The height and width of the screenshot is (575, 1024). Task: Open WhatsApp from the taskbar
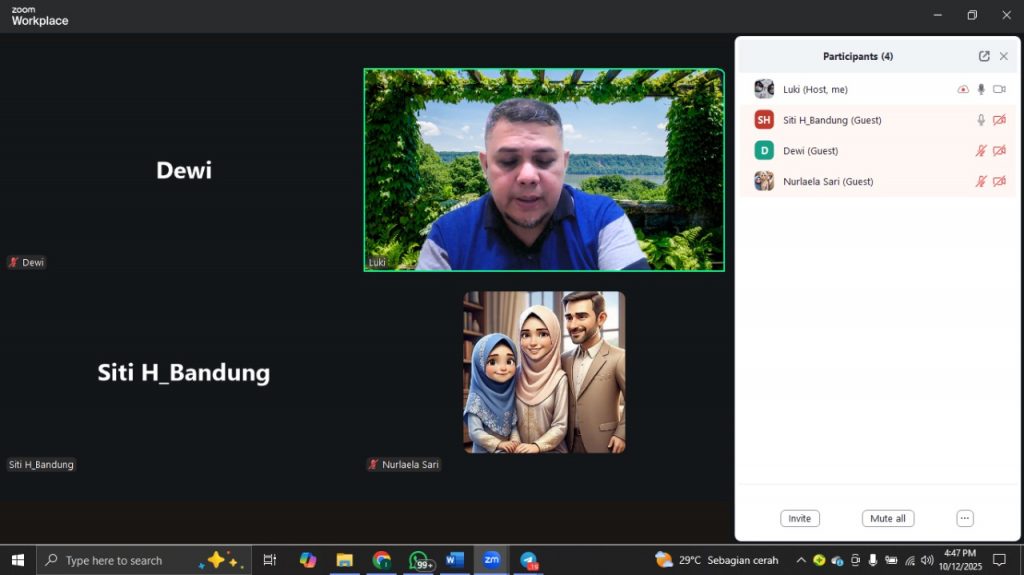coord(419,560)
